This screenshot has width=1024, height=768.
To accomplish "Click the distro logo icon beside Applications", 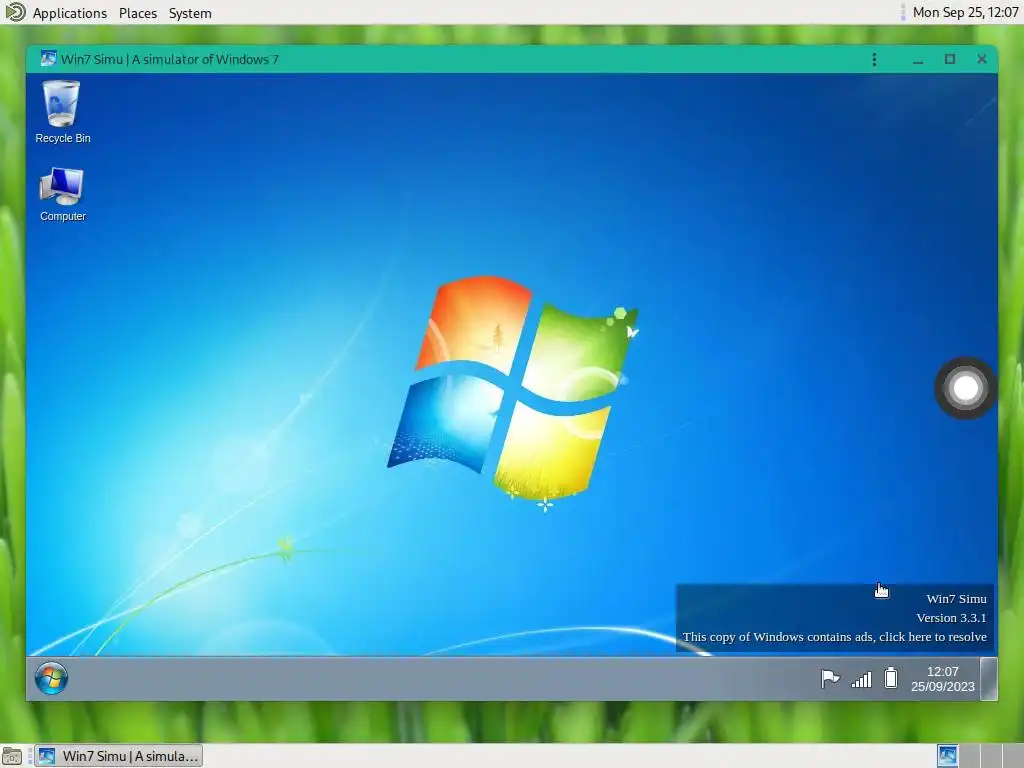I will point(15,12).
